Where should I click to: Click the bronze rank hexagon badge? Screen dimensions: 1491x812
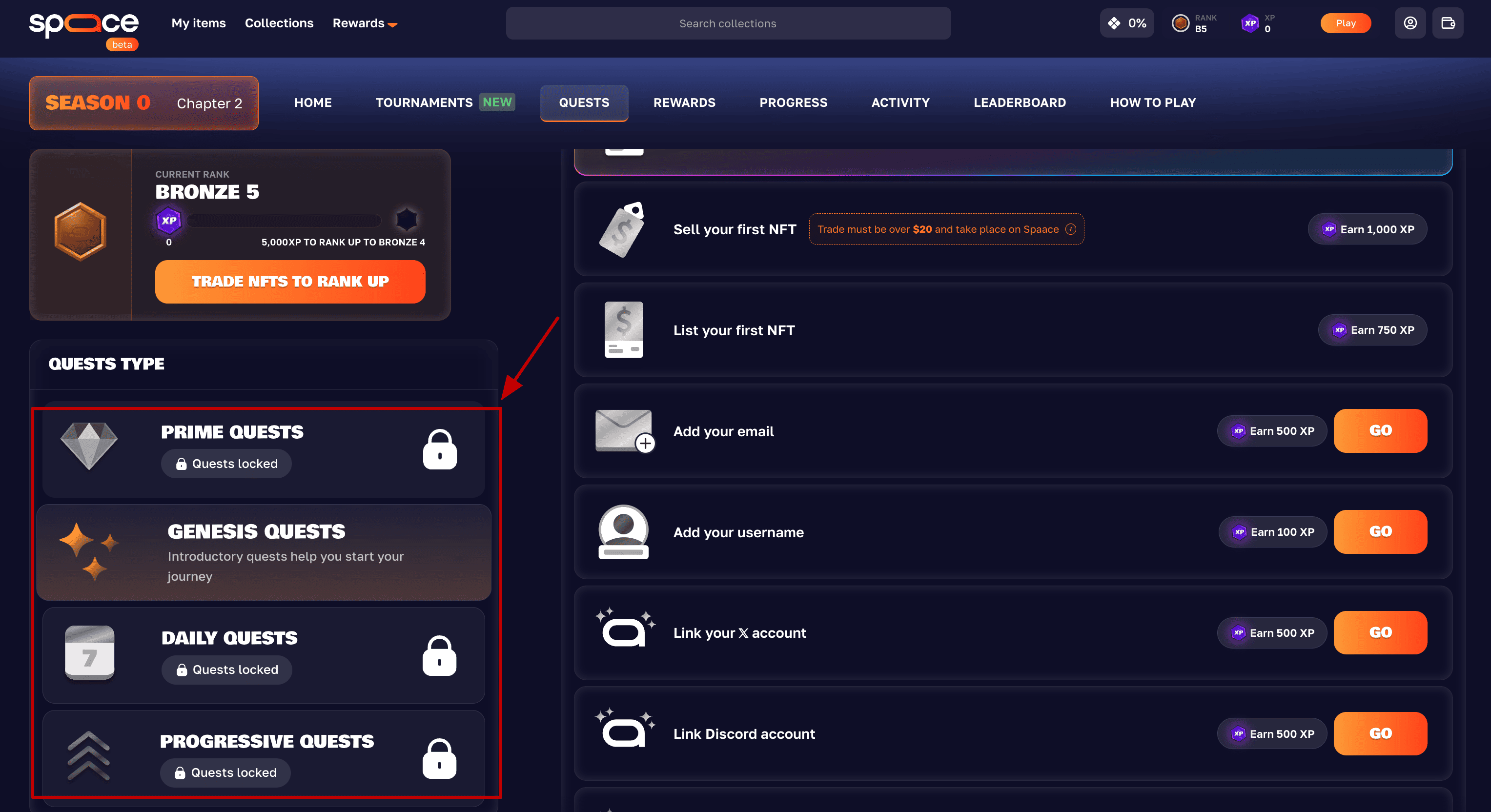pyautogui.click(x=81, y=231)
